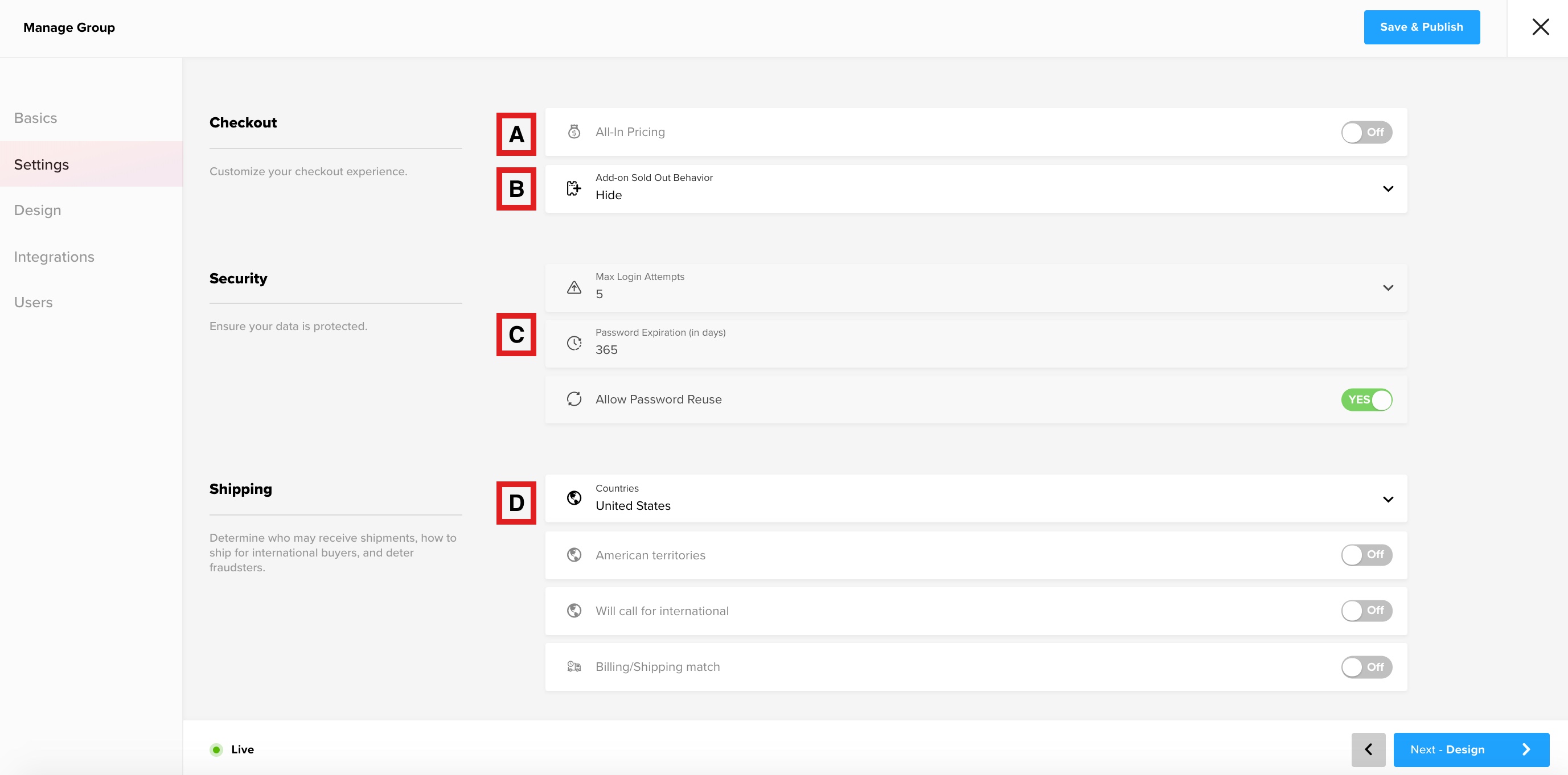Click the 'American territories' label

[650, 555]
